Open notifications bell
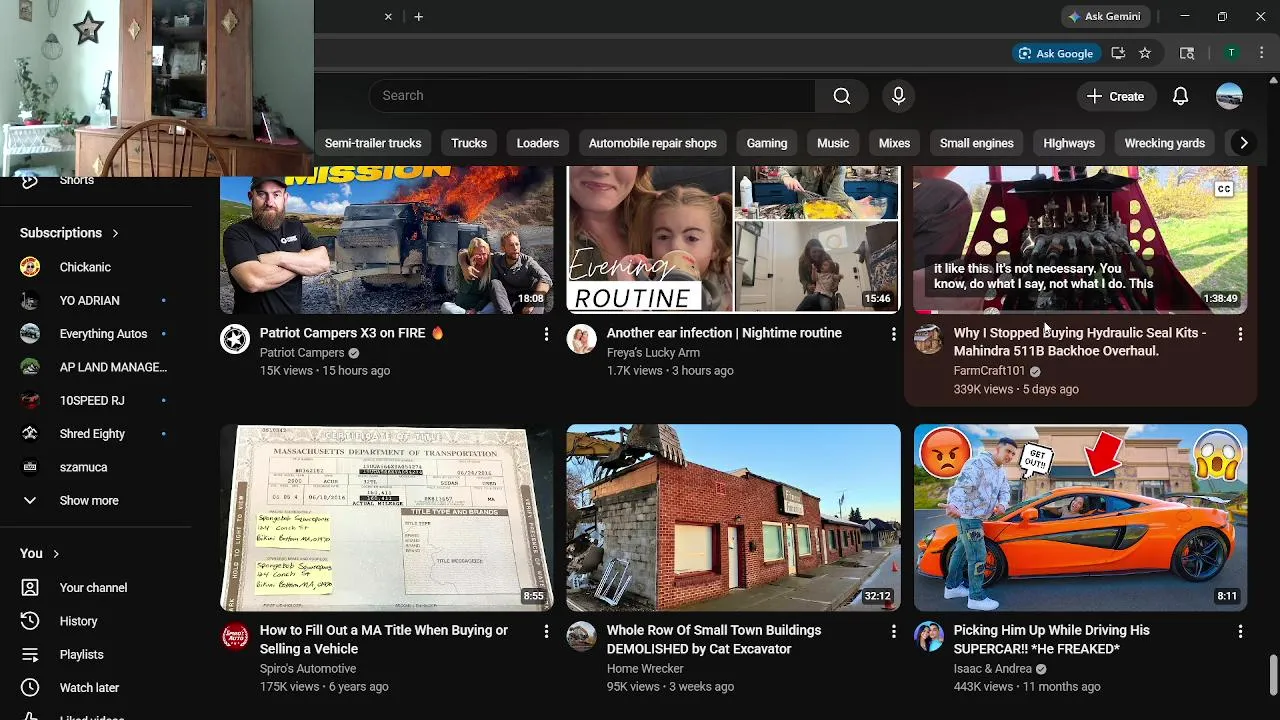This screenshot has width=1280, height=720. point(1180,96)
